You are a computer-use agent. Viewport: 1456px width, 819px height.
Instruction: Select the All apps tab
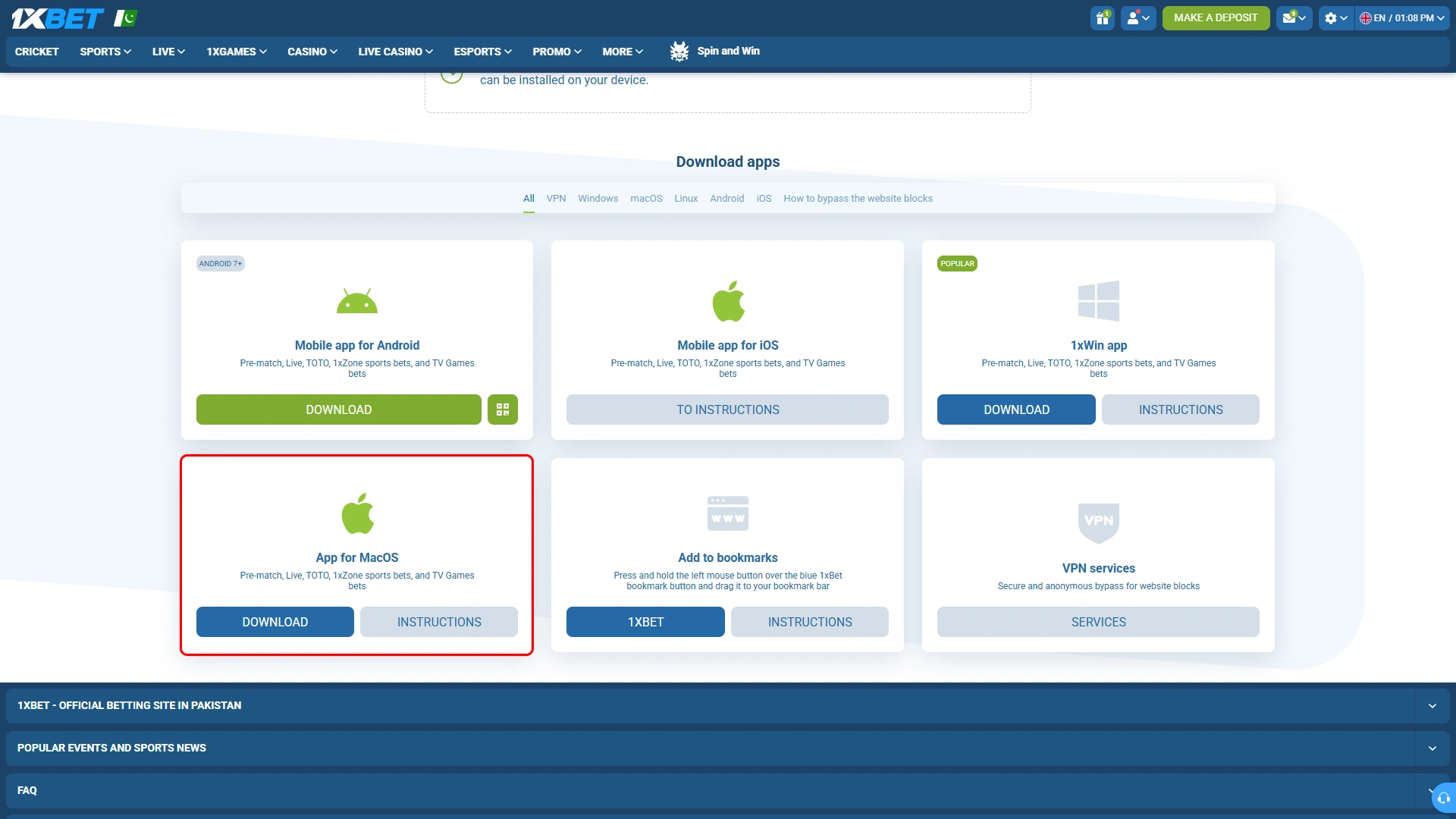(529, 199)
